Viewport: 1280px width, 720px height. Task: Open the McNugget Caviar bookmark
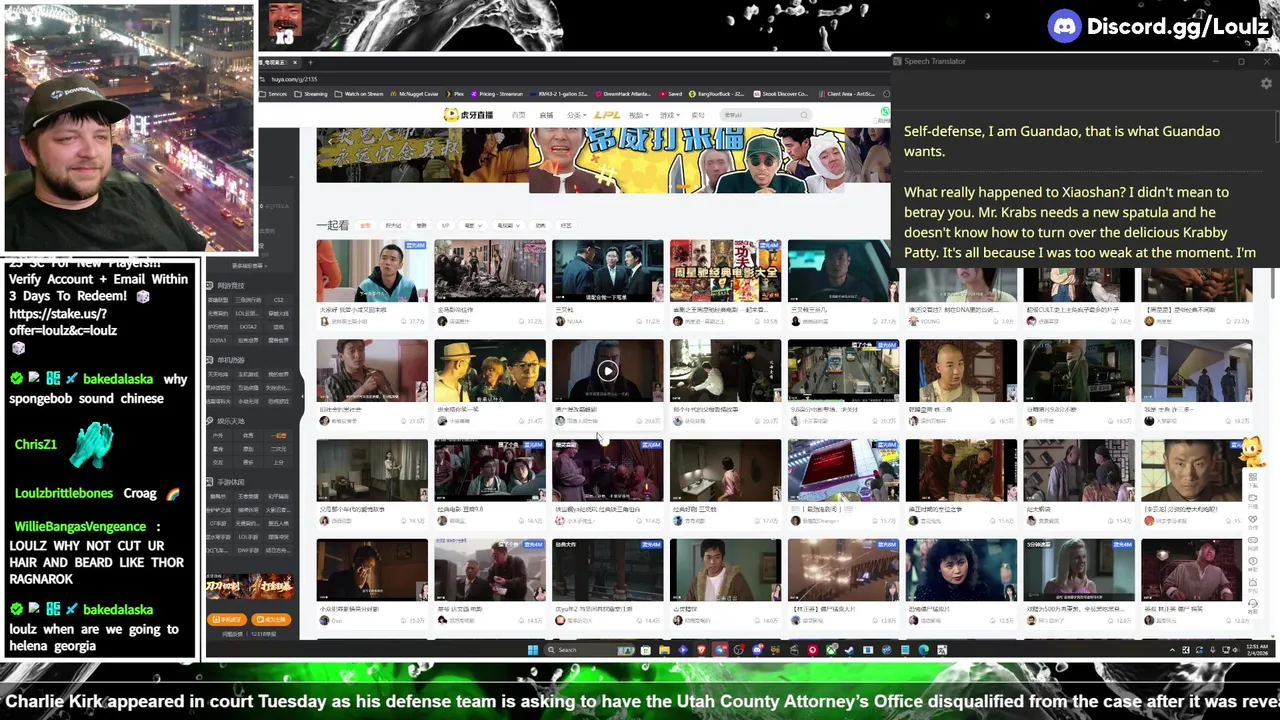415,94
